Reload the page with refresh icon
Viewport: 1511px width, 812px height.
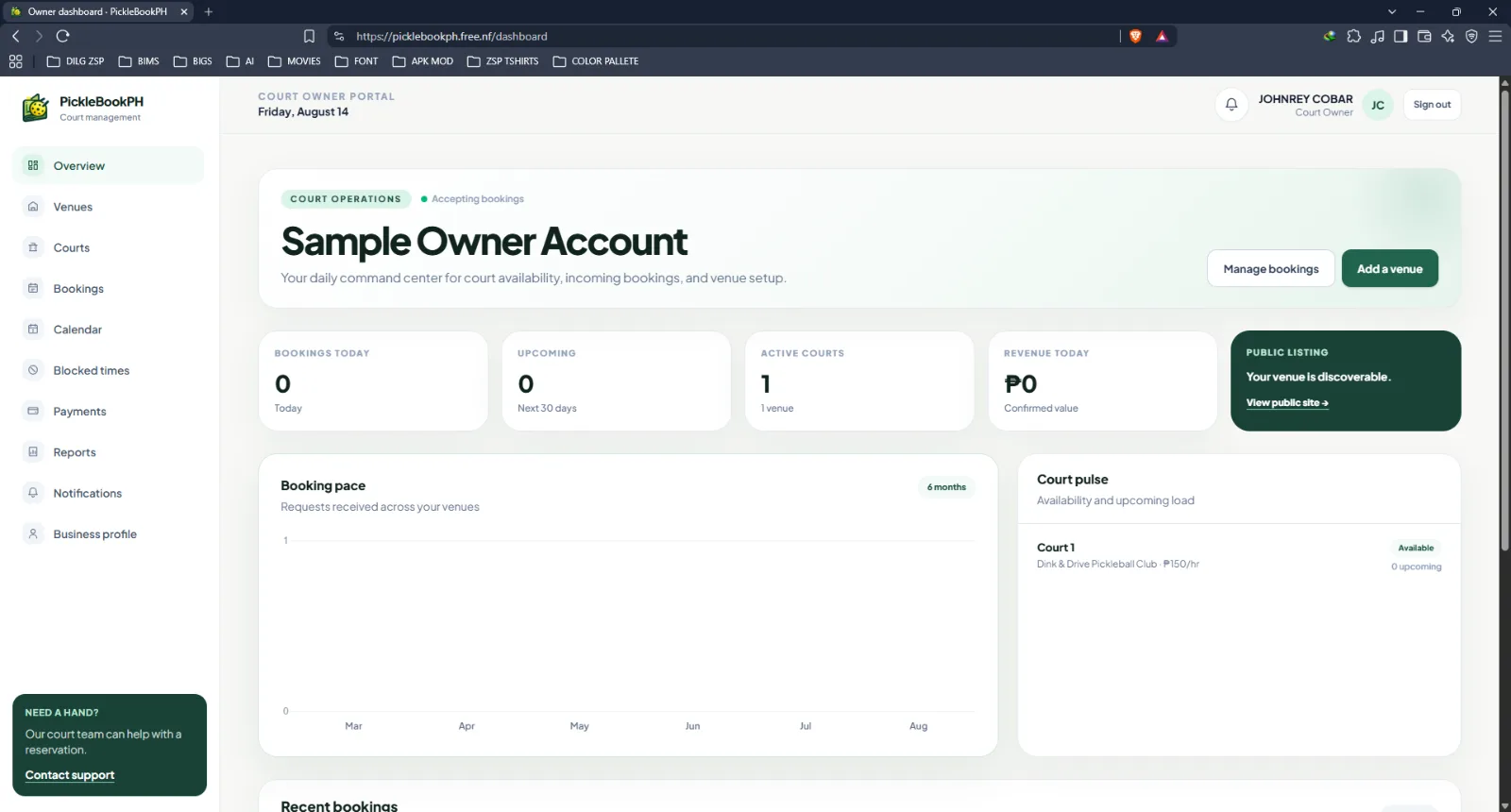63,36
